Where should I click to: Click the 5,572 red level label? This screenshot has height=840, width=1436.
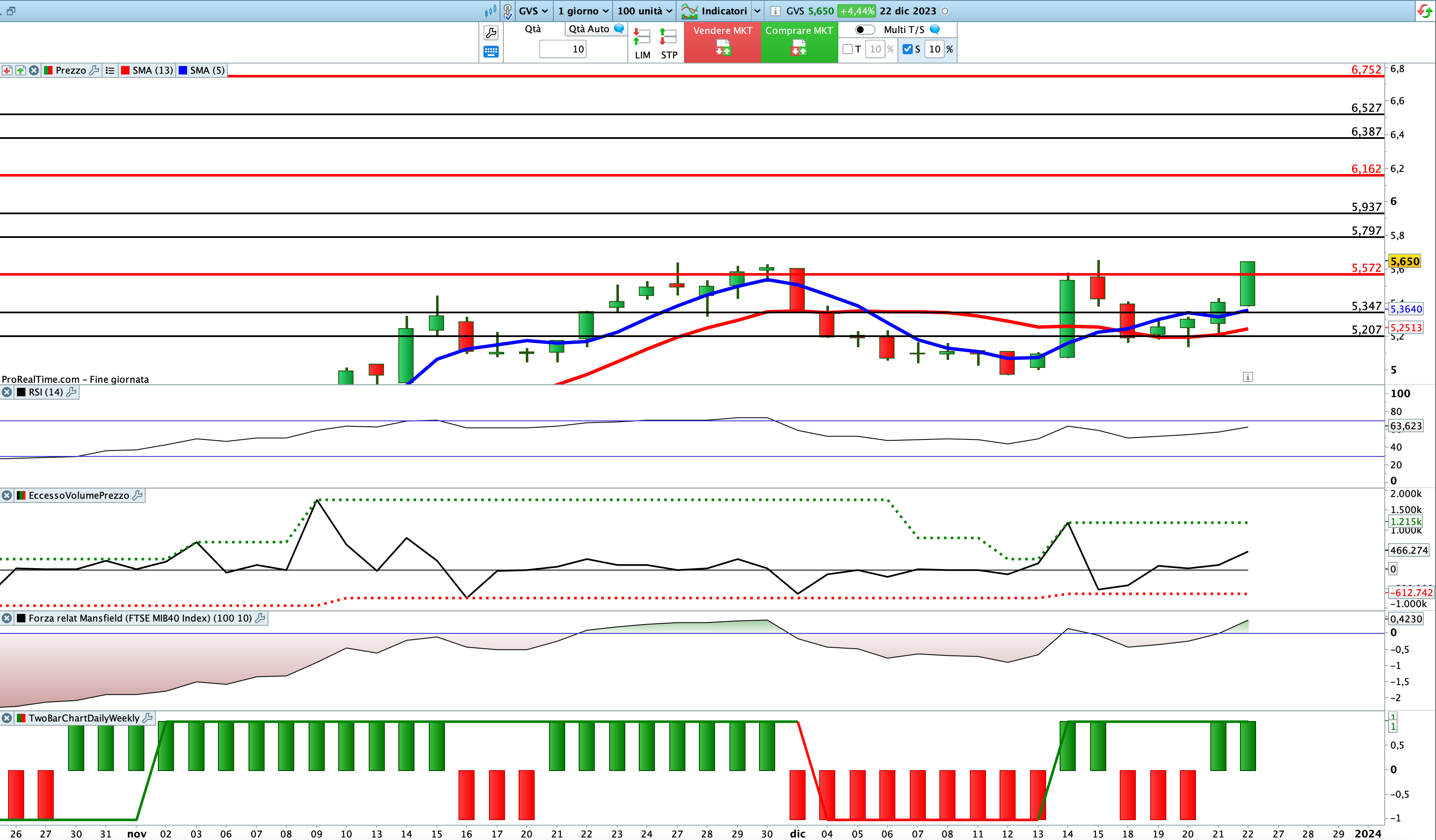point(1366,268)
